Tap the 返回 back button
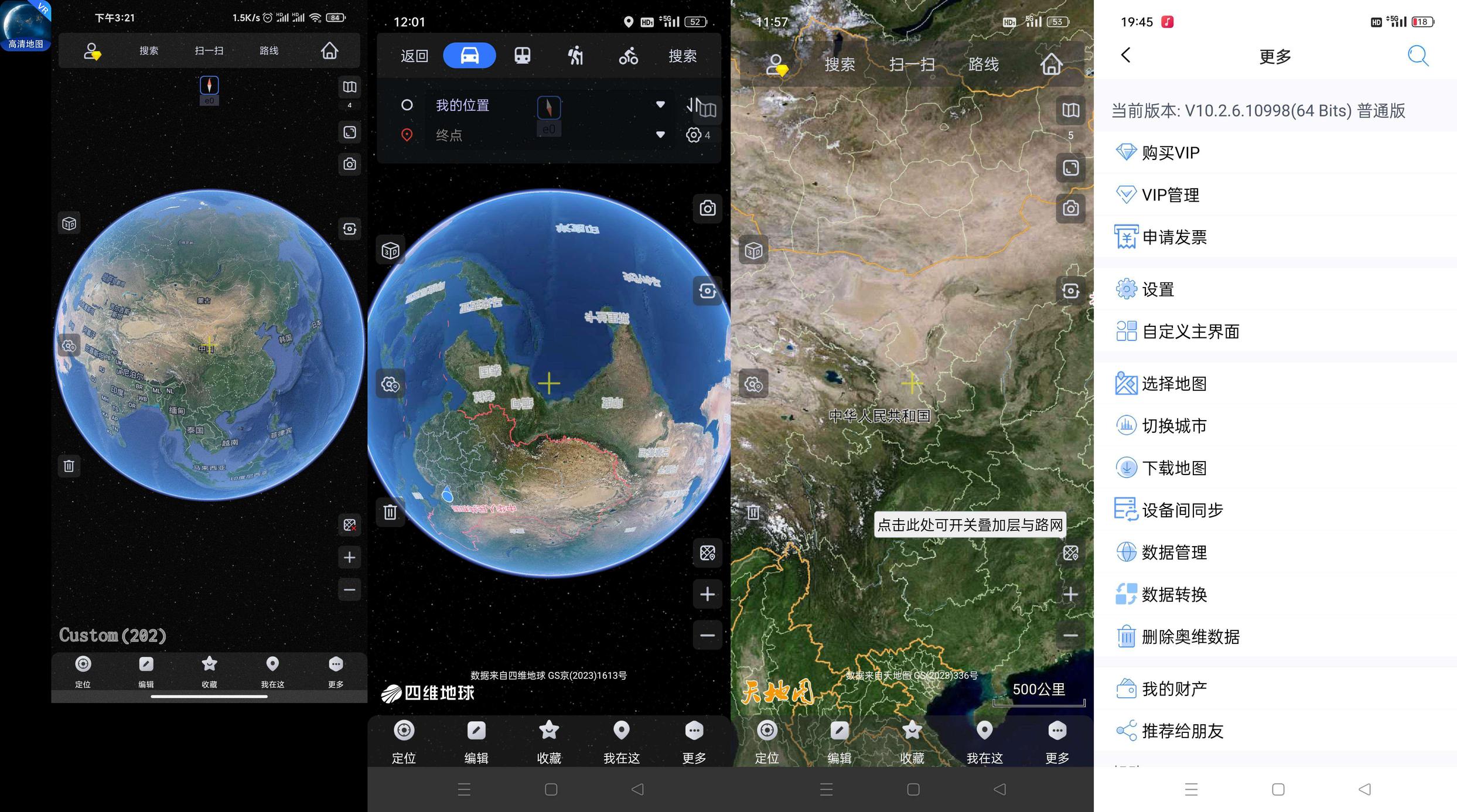This screenshot has height=812, width=1457. tap(414, 56)
